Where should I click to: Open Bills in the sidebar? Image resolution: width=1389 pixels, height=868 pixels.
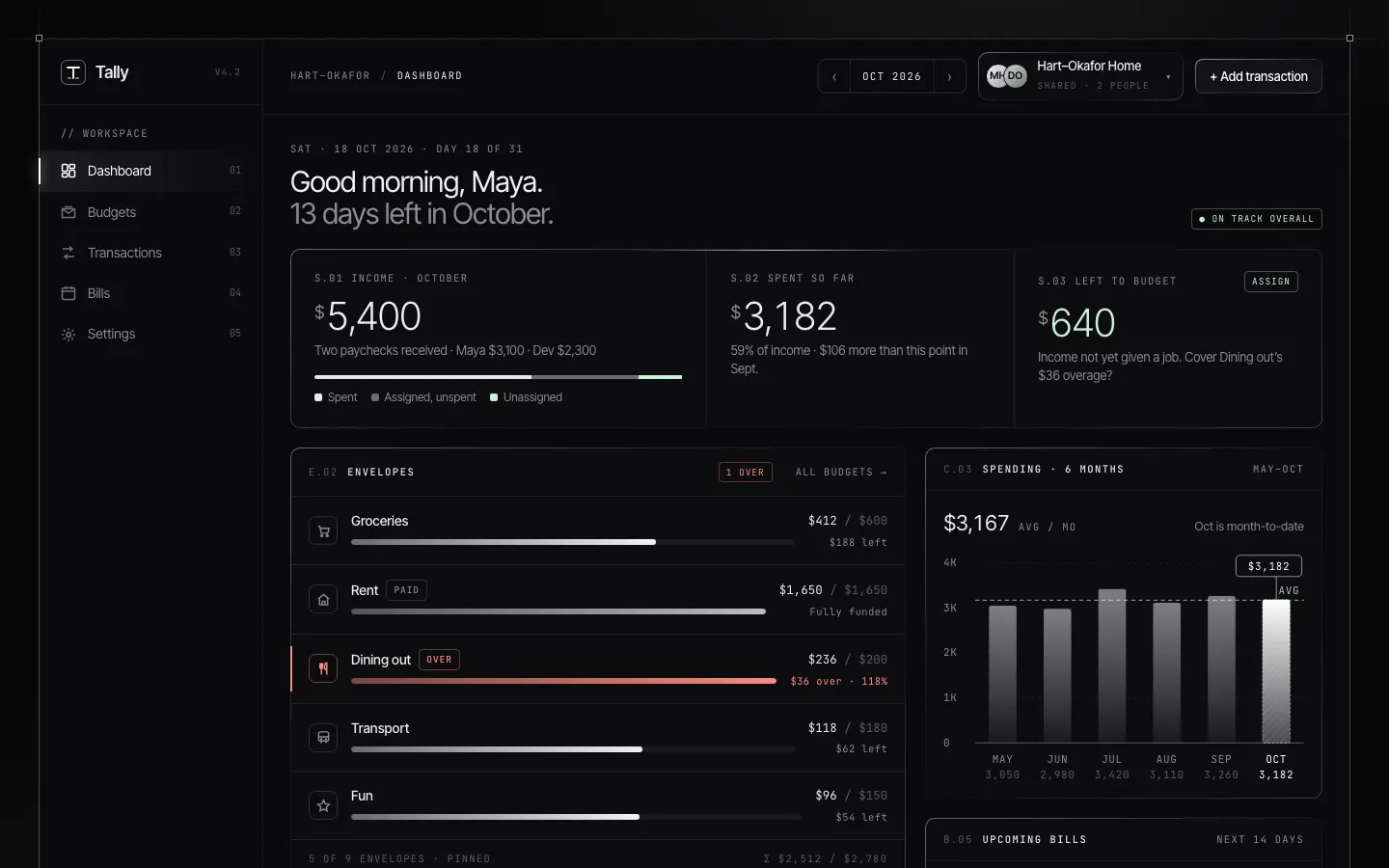[x=150, y=293]
